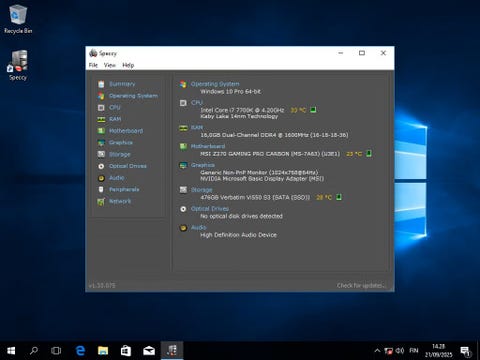Screen dimensions: 480x360
Task: Click the Kaby Lake 14nm Technology text
Action: [x=239, y=116]
